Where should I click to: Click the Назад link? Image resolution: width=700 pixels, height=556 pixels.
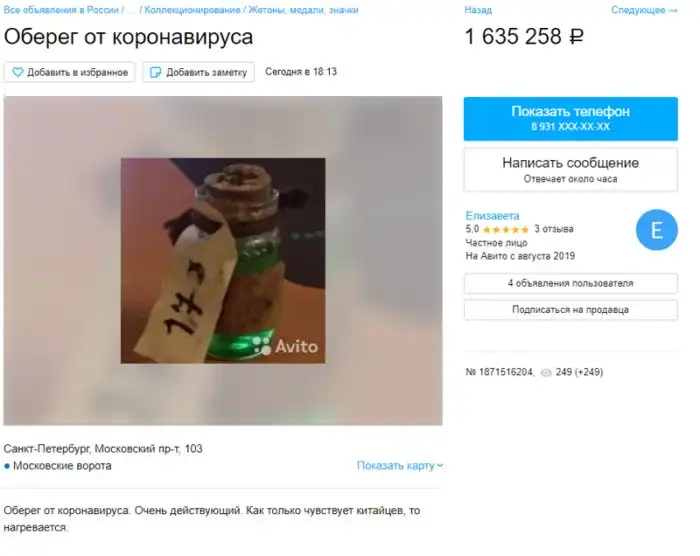pos(478,10)
